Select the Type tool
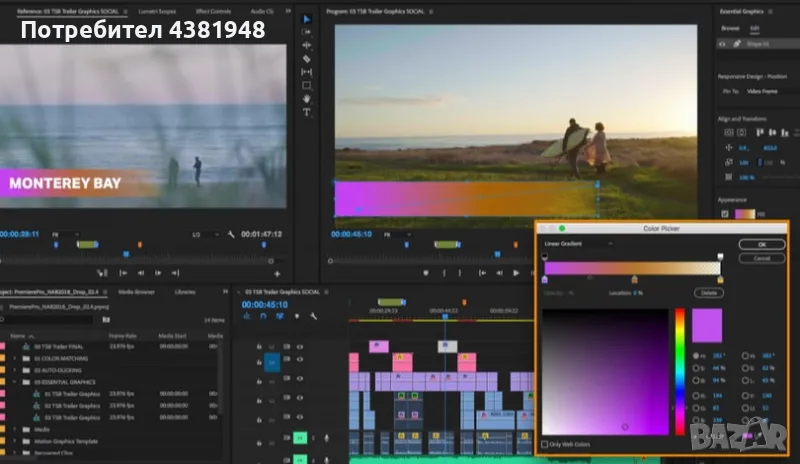 306,113
